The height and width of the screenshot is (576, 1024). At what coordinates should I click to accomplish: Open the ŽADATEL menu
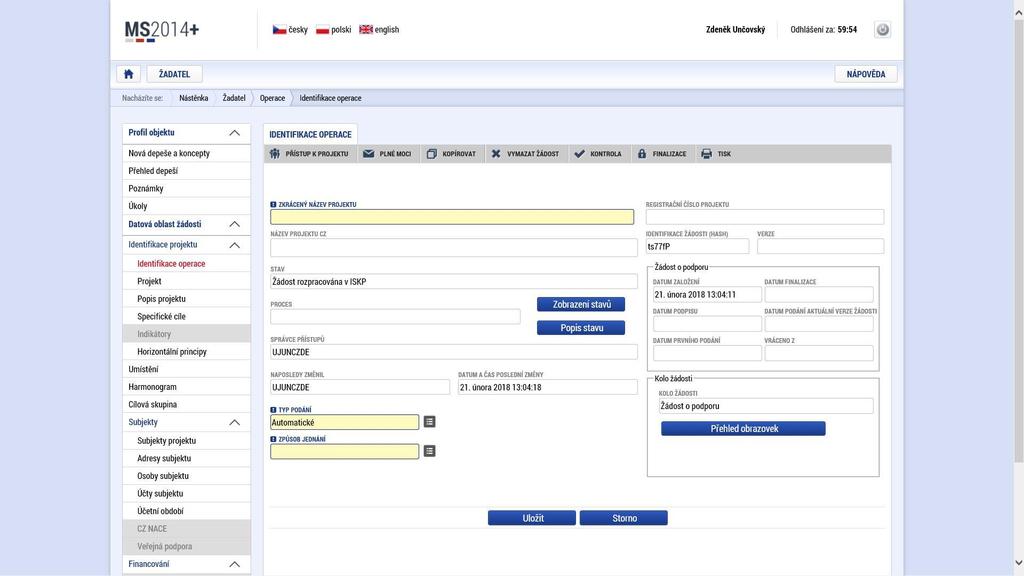click(x=174, y=74)
